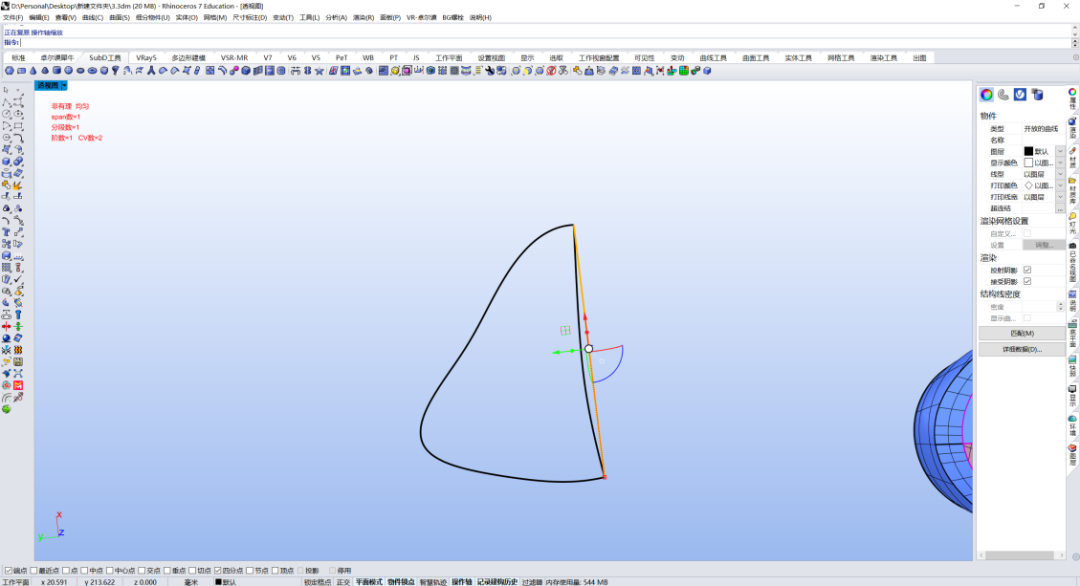Open the 实体(O) menu
The image size is (1080, 586).
tap(186, 17)
